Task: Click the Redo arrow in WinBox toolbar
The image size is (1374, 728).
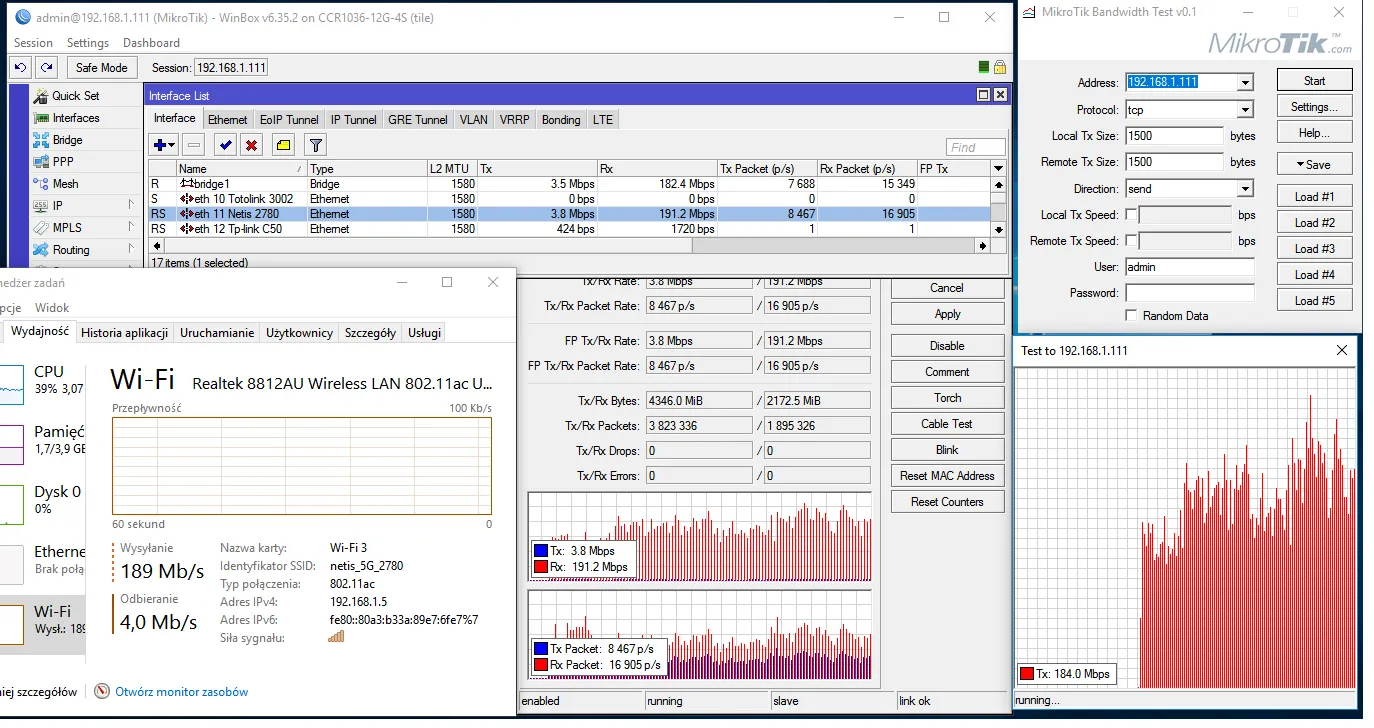Action: click(x=46, y=67)
